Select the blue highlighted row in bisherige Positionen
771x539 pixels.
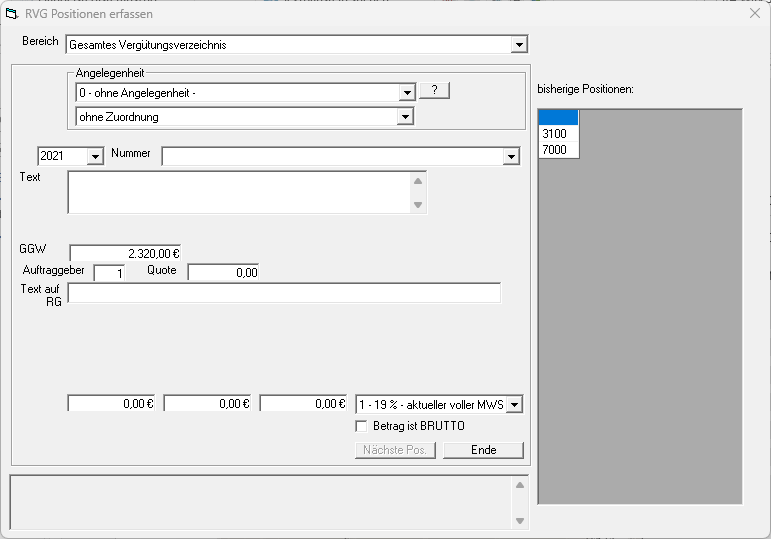pos(559,118)
